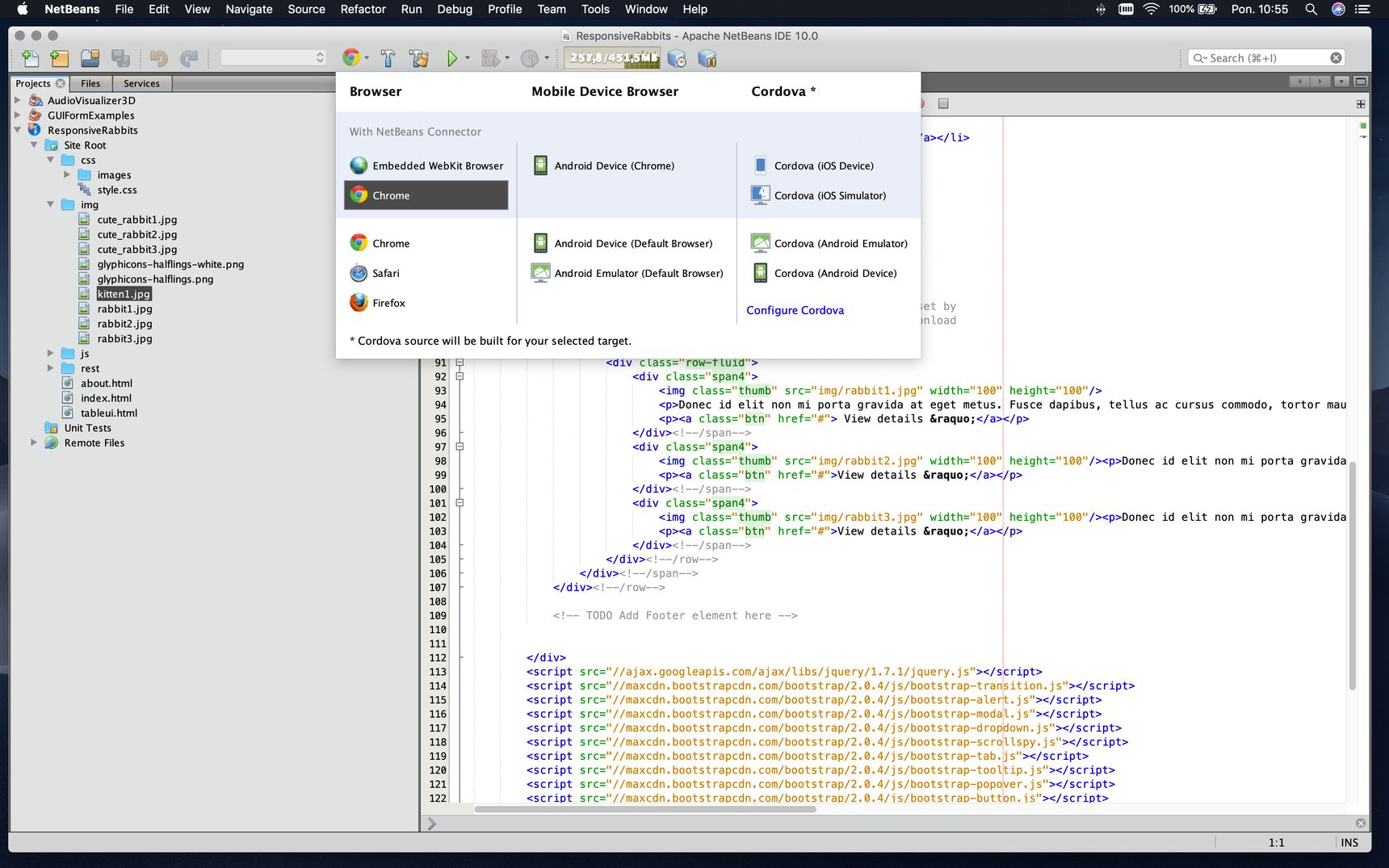
Task: Click the New Project toolbar icon
Action: (x=60, y=58)
